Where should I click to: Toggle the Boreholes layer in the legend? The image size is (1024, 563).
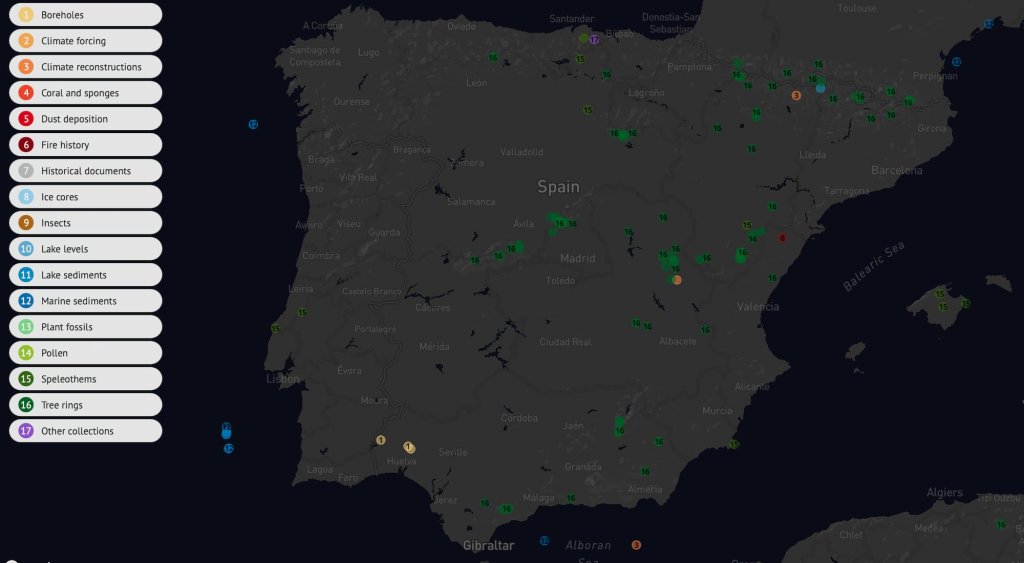pyautogui.click(x=85, y=15)
